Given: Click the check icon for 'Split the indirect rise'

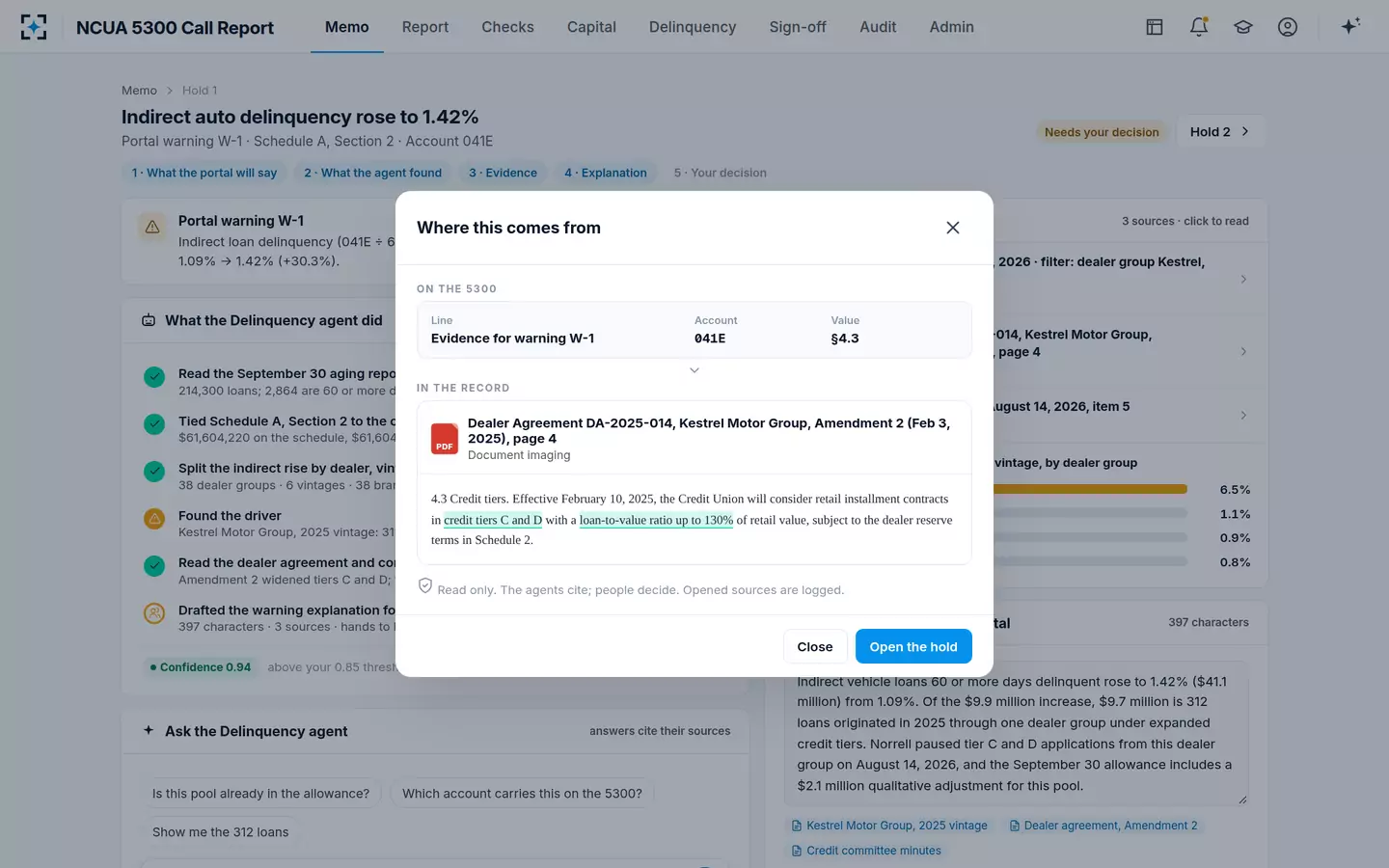Looking at the screenshot, I should pyautogui.click(x=154, y=472).
